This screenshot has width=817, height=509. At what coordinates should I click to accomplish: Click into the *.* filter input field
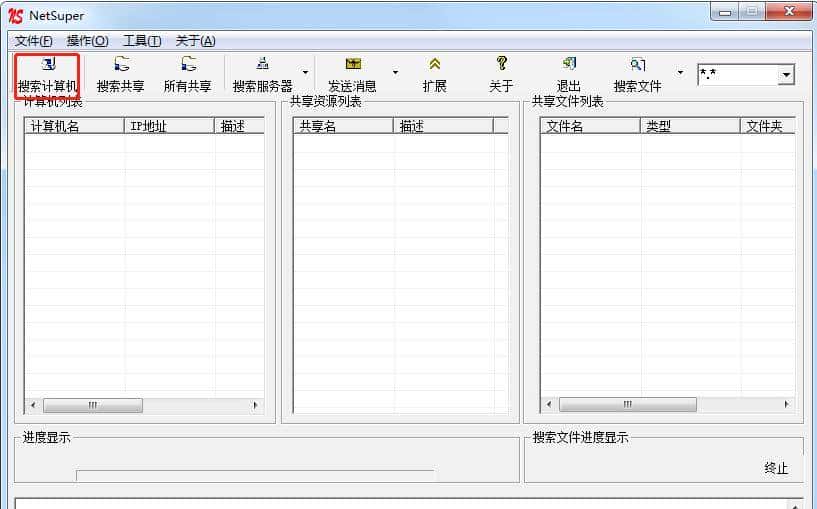point(738,75)
